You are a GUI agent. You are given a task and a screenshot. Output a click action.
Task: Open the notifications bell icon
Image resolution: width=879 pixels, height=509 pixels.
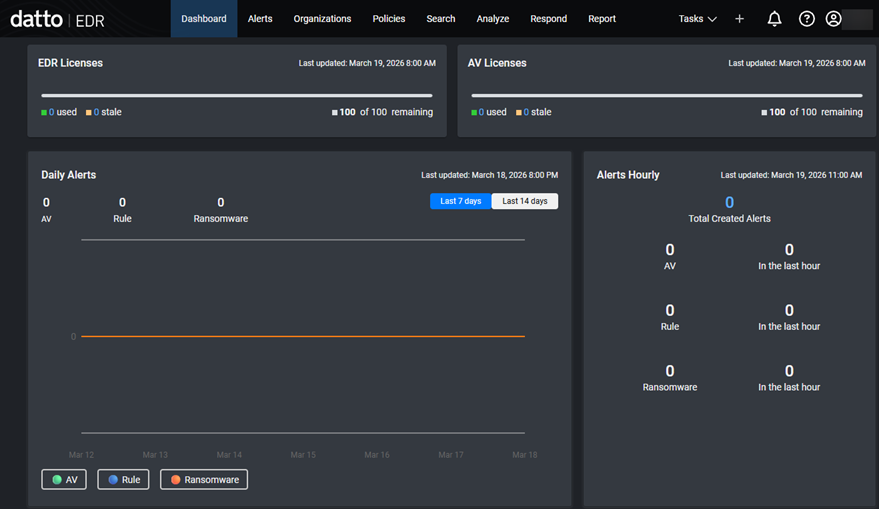coord(774,19)
